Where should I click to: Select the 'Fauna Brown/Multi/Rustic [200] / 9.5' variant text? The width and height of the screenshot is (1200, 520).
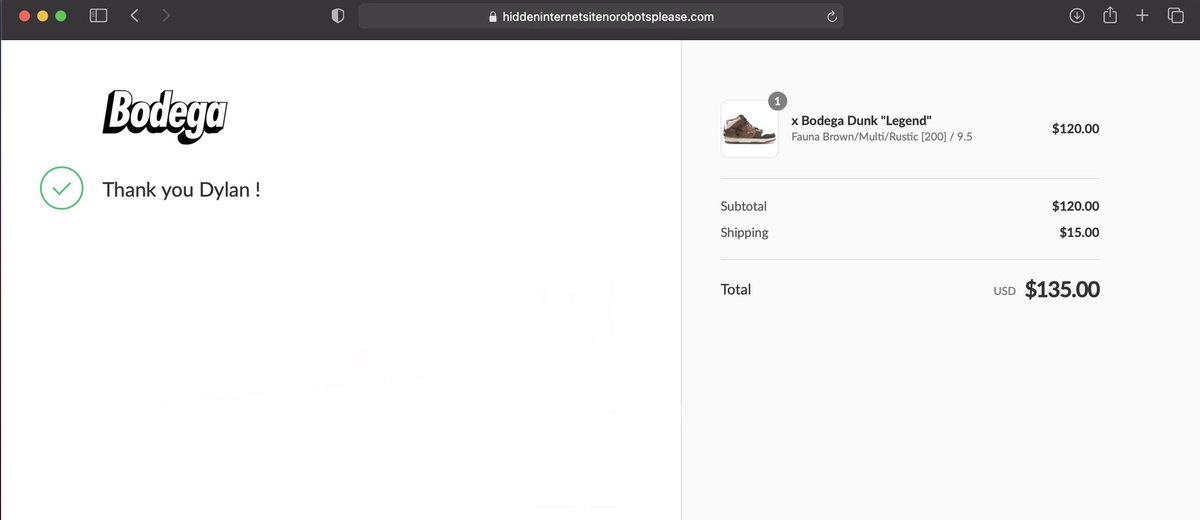(x=881, y=137)
